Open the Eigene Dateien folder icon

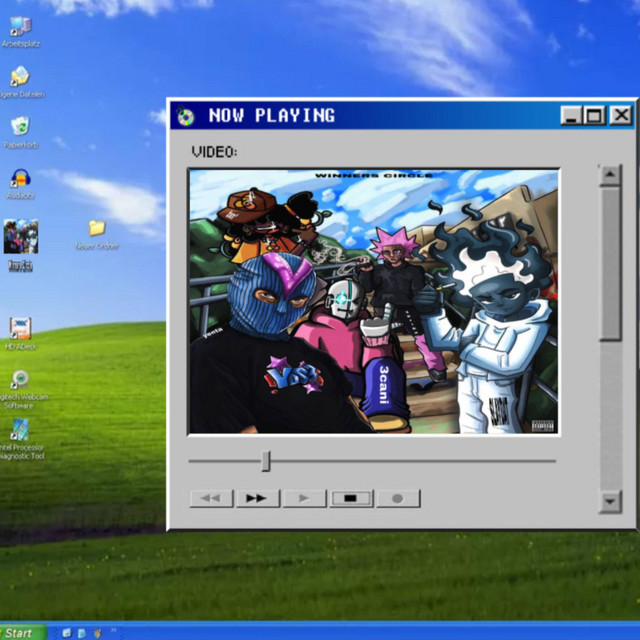tap(20, 77)
